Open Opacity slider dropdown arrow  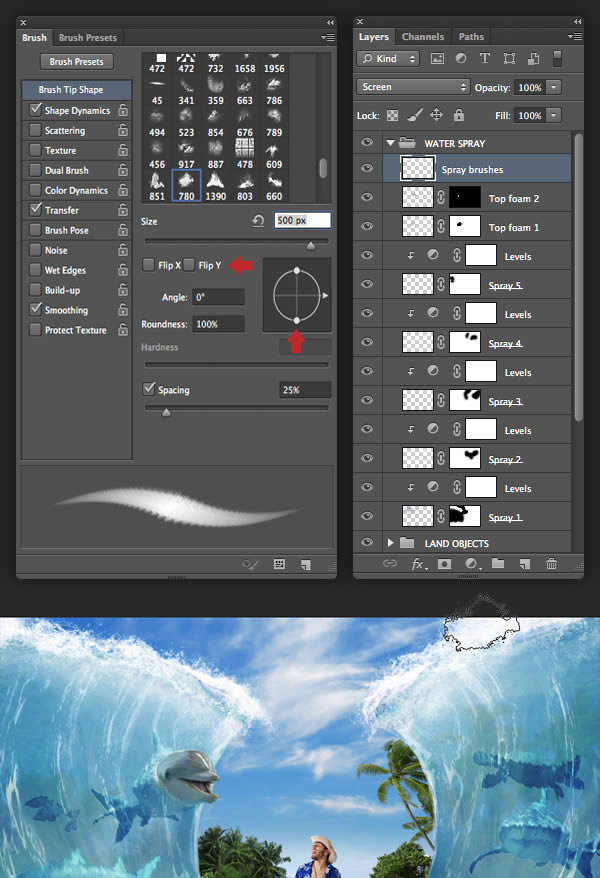click(554, 87)
